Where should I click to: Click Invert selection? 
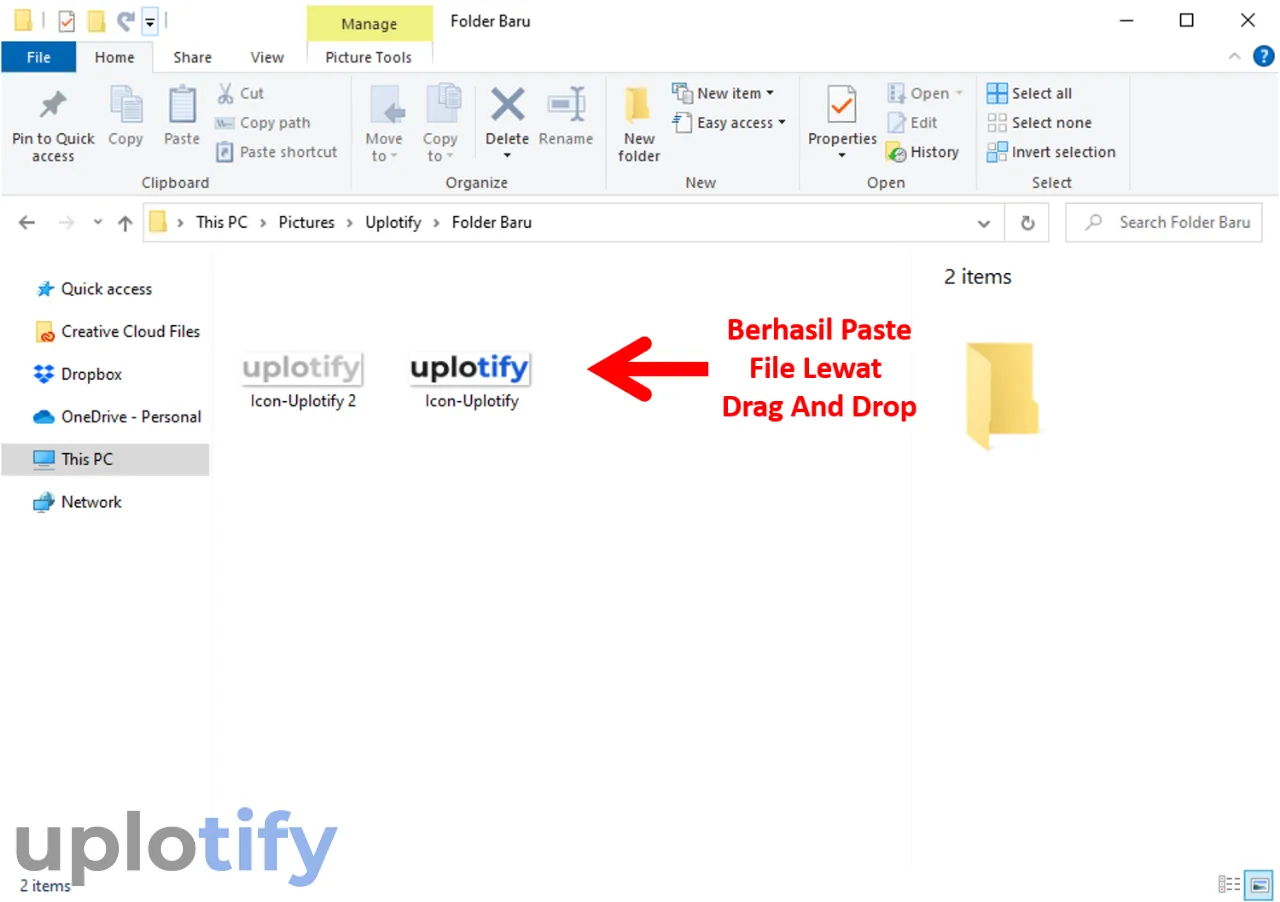pyautogui.click(x=1052, y=152)
